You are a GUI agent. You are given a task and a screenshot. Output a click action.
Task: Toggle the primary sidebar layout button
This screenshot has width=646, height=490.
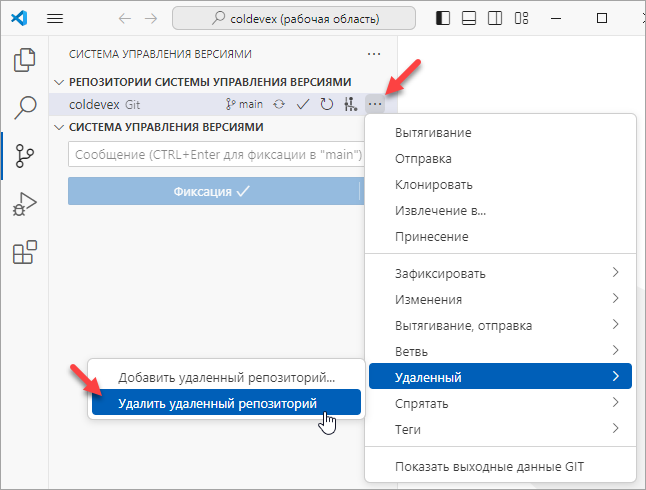[444, 19]
